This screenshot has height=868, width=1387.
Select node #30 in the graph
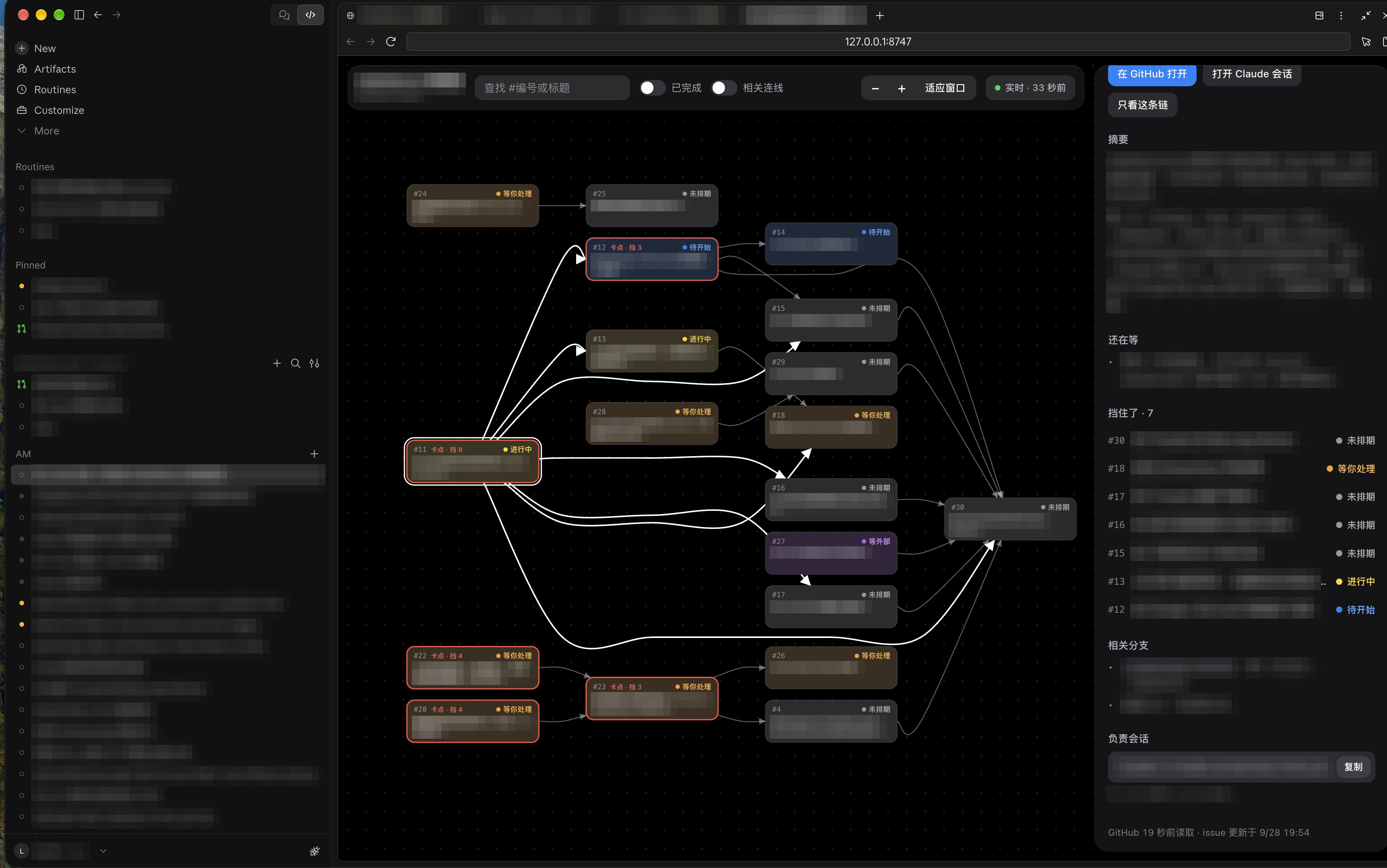pyautogui.click(x=1010, y=519)
